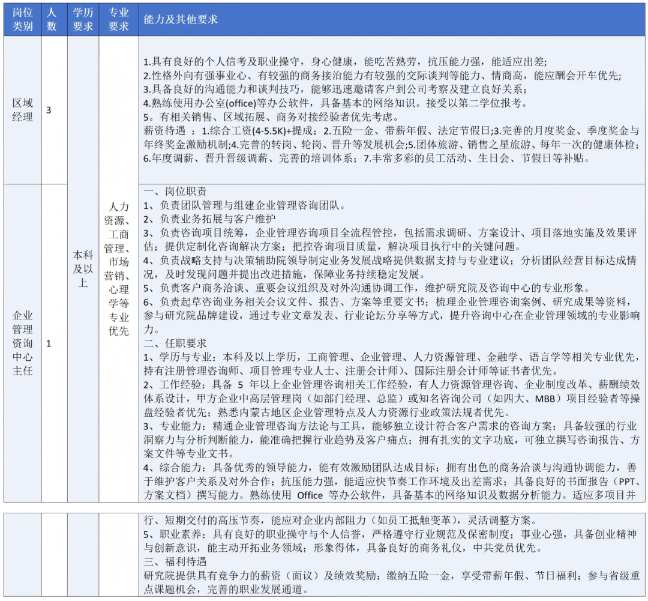Image resolution: width=648 pixels, height=601 pixels.
Task: Click the line starting 持有注册管理咨询师
Action: pyautogui.click(x=350, y=371)
